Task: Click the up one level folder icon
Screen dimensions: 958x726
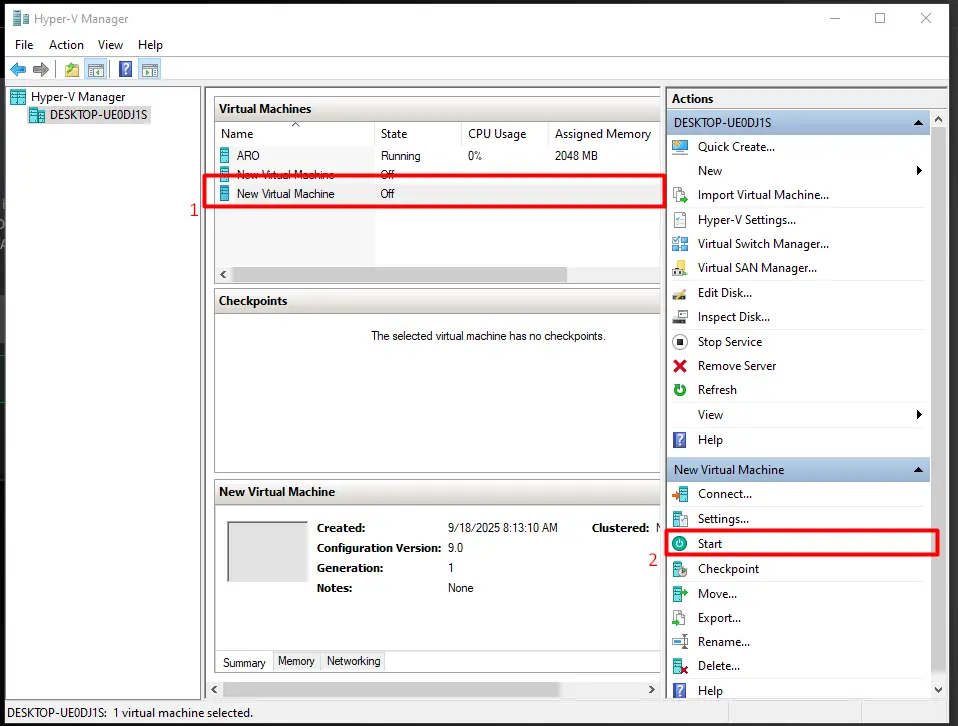Action: (x=72, y=70)
